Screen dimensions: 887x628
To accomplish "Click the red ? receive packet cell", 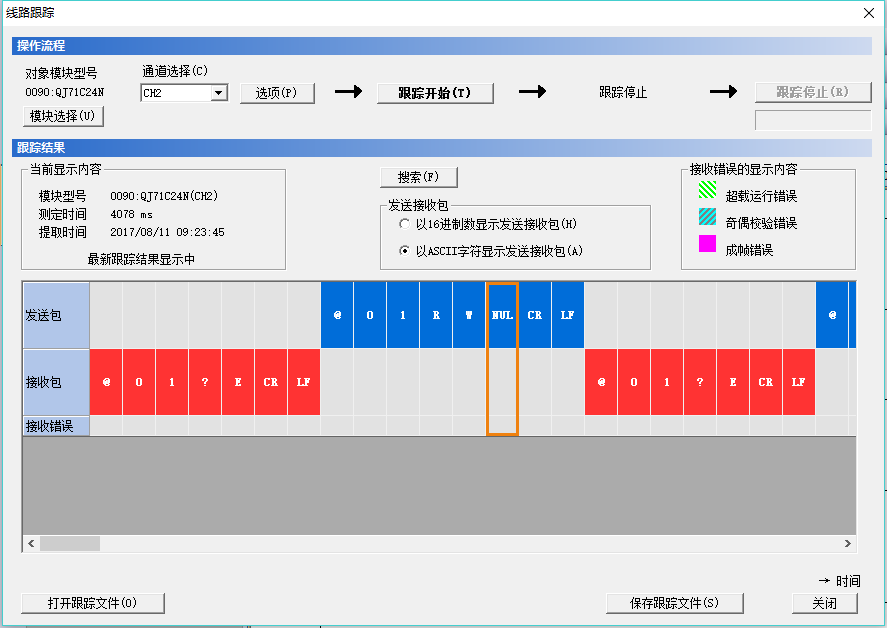I will (x=205, y=382).
